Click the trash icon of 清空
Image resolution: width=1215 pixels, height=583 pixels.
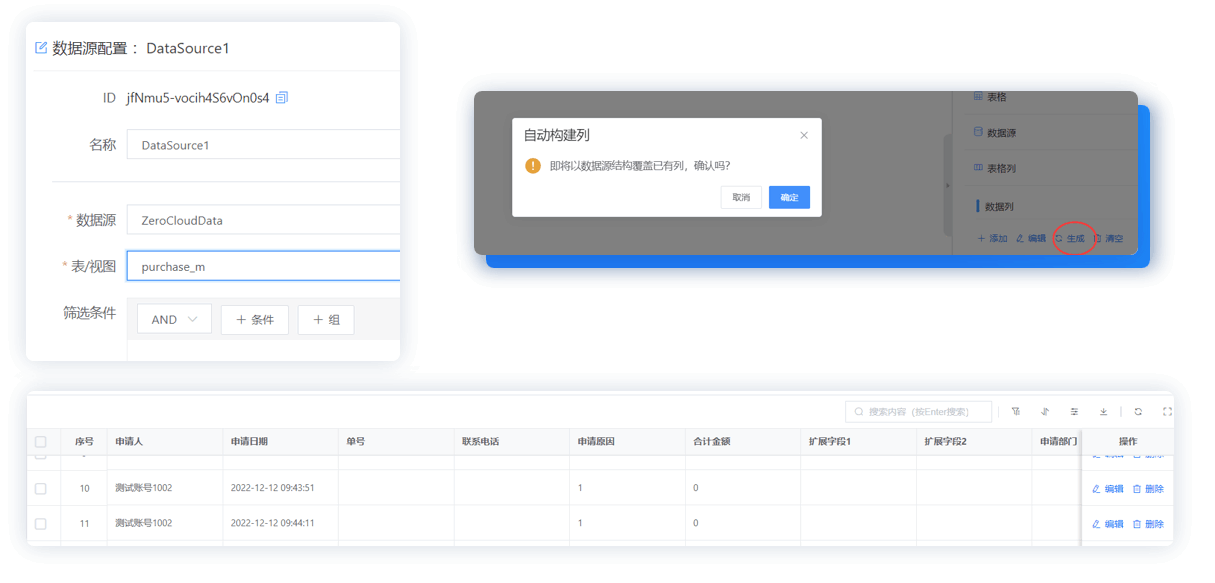(1097, 239)
